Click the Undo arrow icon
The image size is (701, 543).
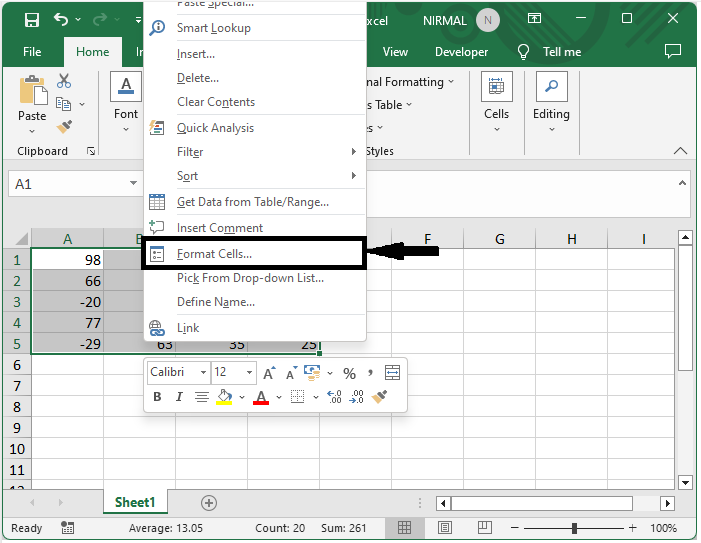pos(61,19)
